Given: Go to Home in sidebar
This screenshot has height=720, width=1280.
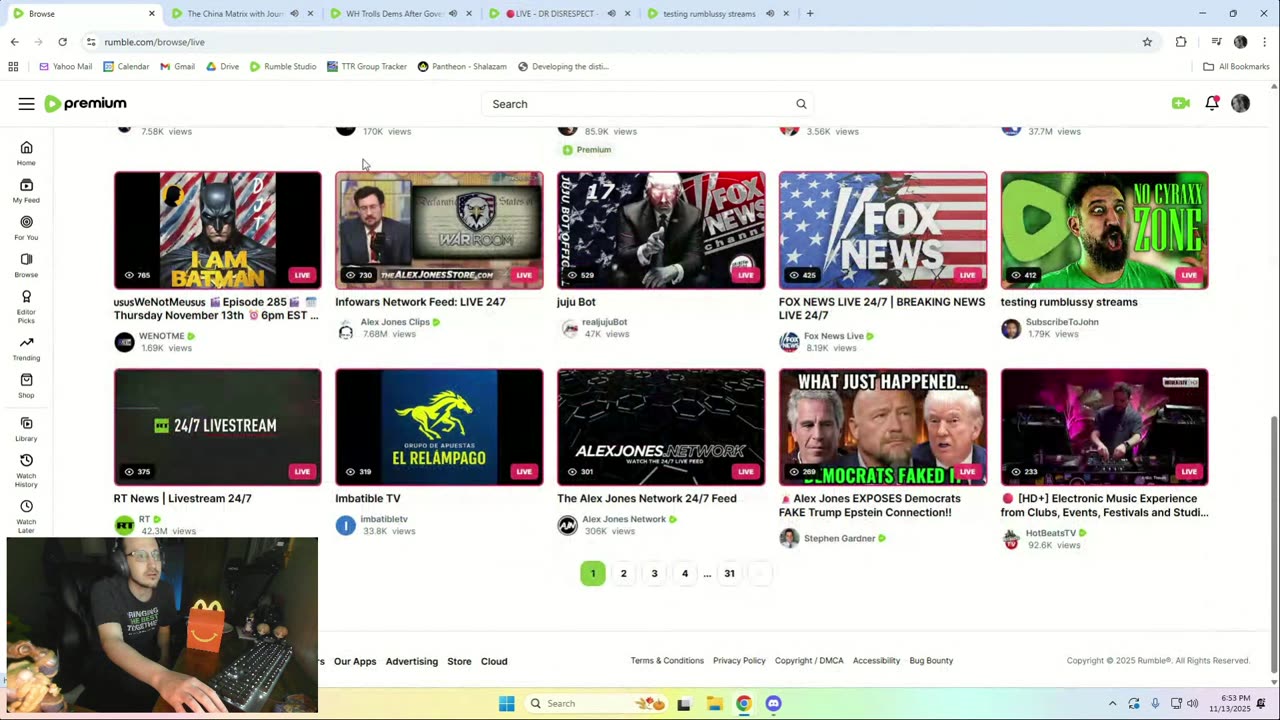Looking at the screenshot, I should [26, 153].
